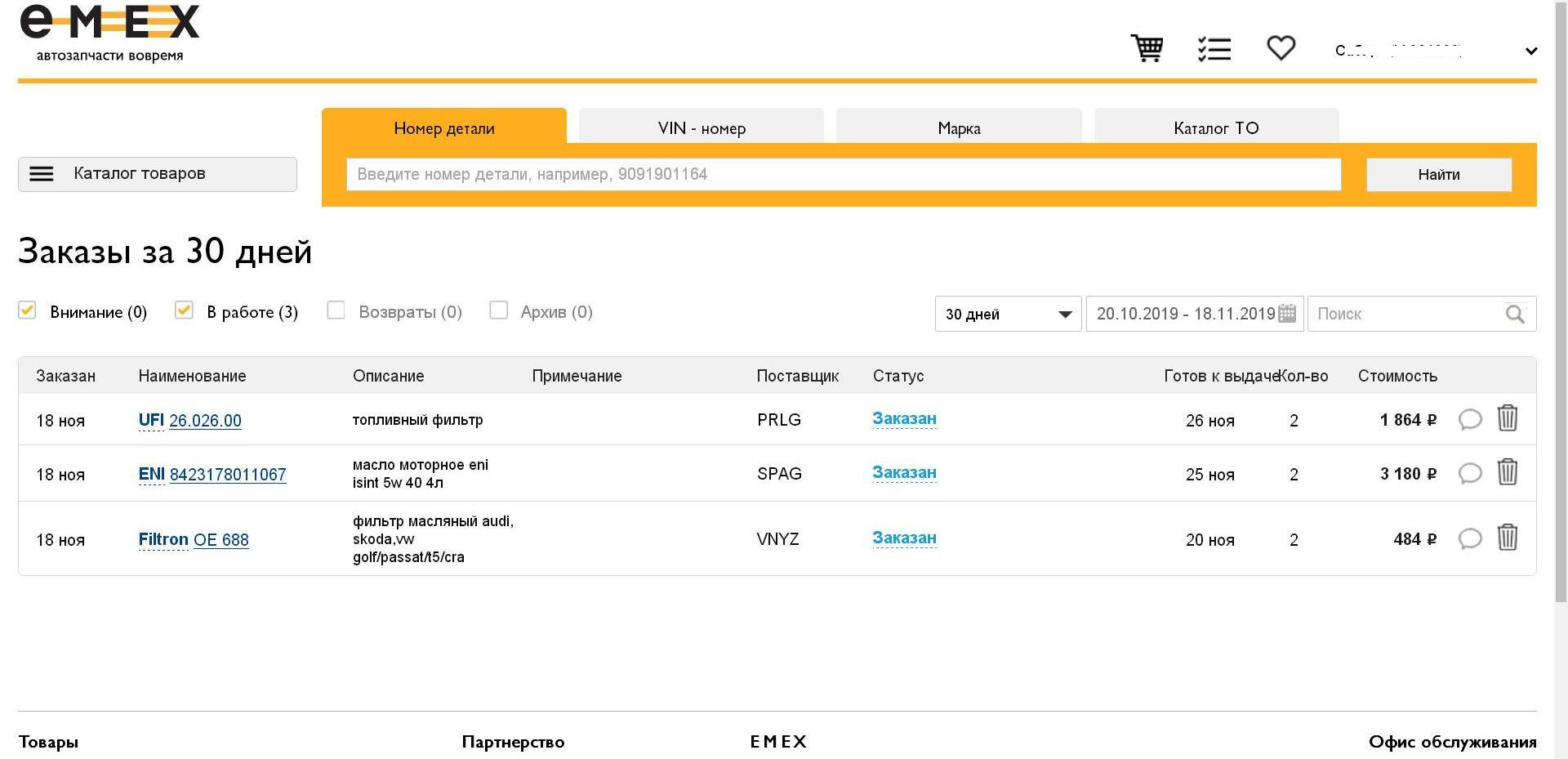1568x759 pixels.
Task: Click the Заказан status of the UFI order
Action: pos(904,418)
